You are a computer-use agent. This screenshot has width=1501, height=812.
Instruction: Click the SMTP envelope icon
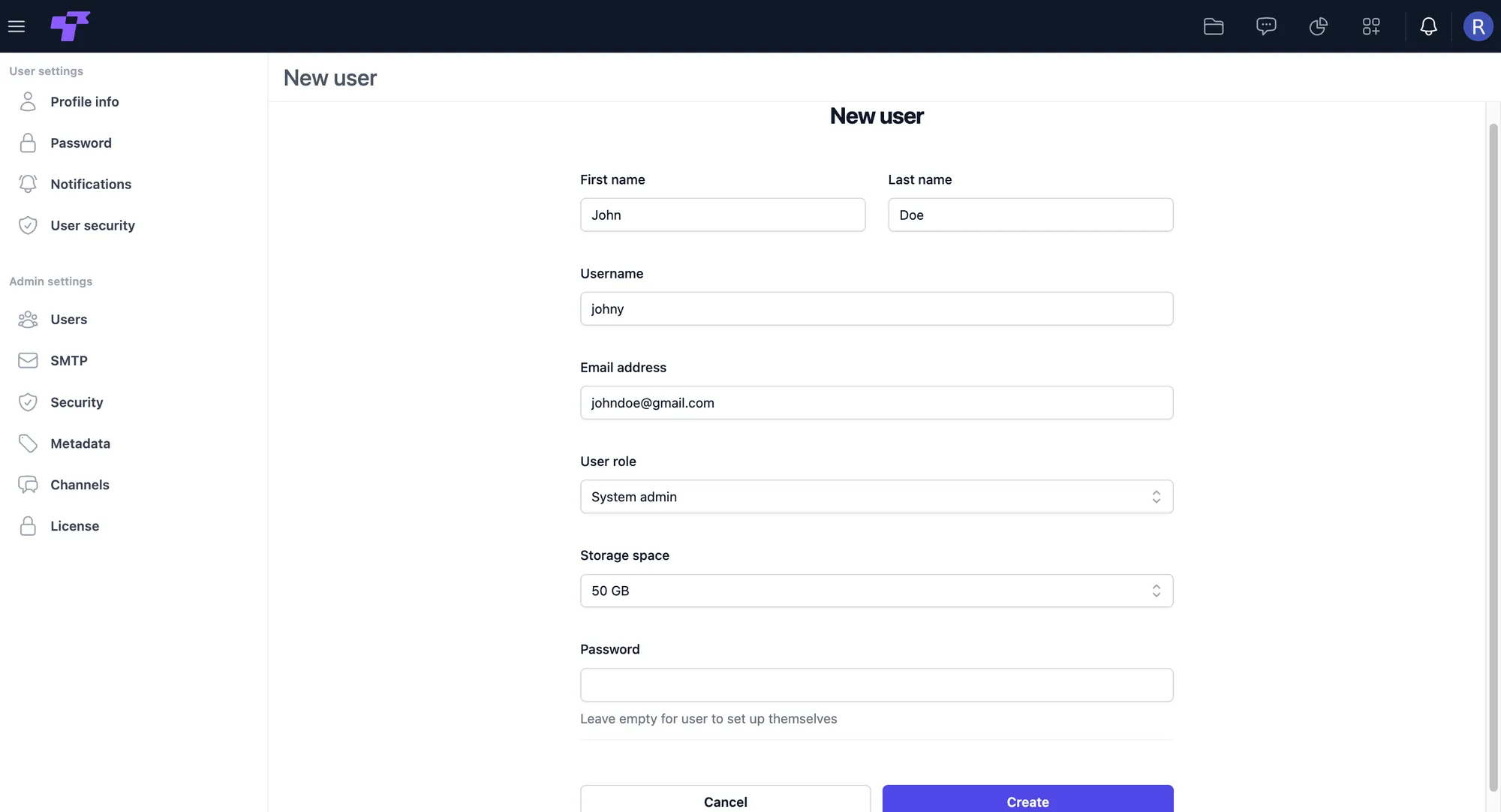[x=28, y=360]
